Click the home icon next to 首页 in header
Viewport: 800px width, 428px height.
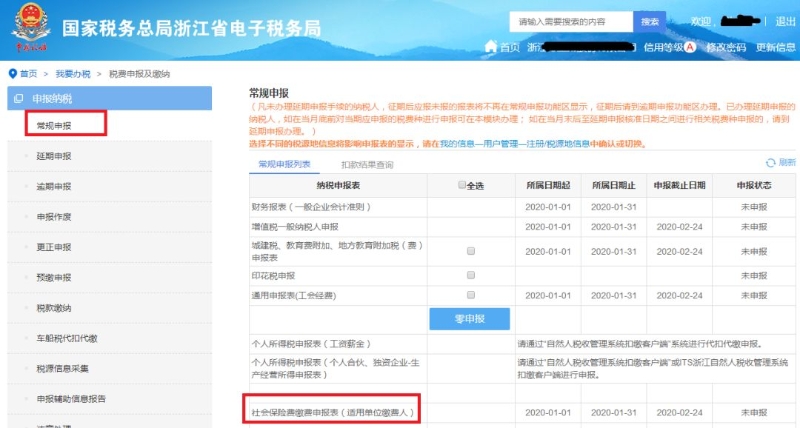pyautogui.click(x=490, y=47)
